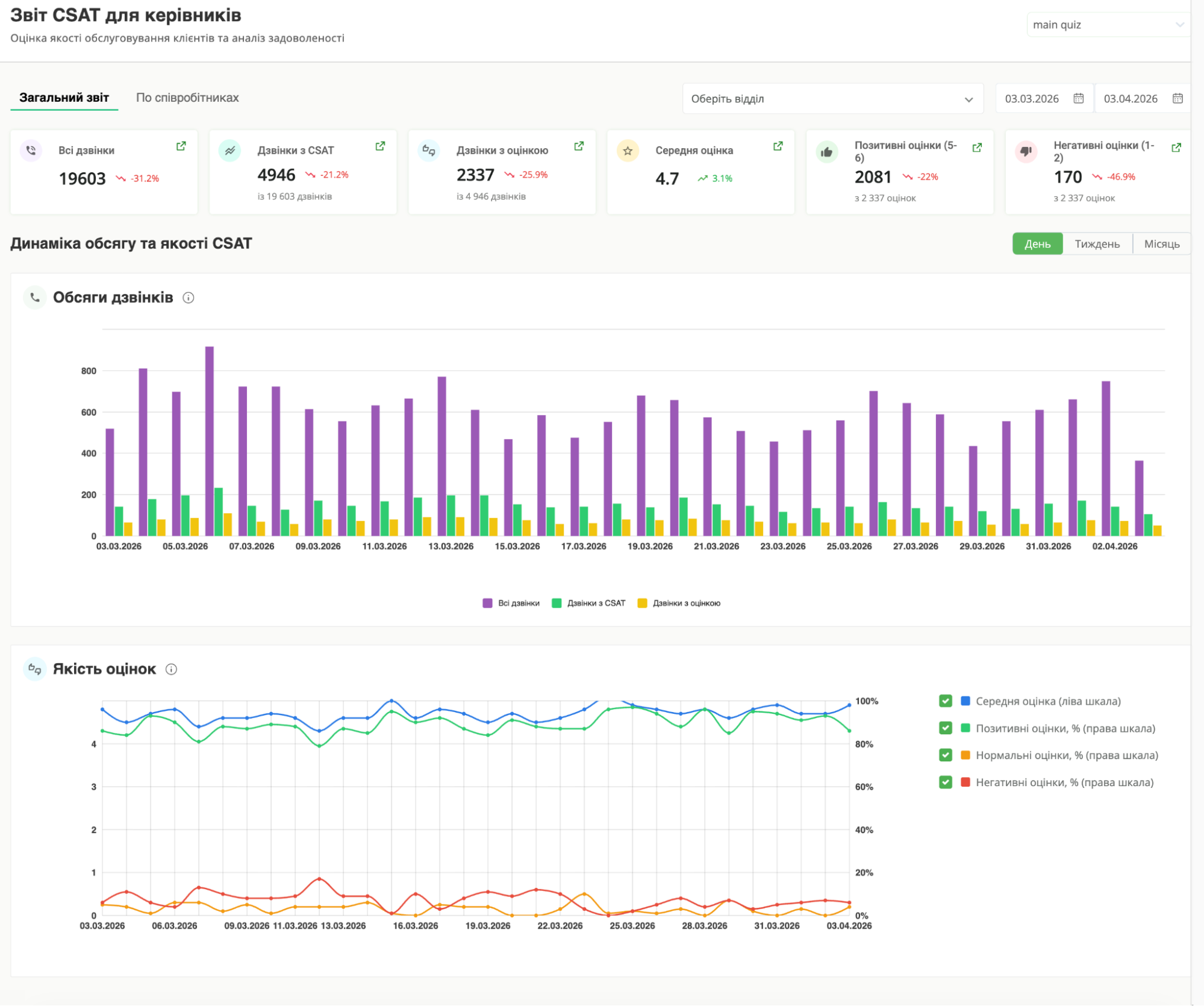Screen dimensions: 1204x1006
Task: Open external link on Негативні оцінки card
Action: tap(1176, 148)
